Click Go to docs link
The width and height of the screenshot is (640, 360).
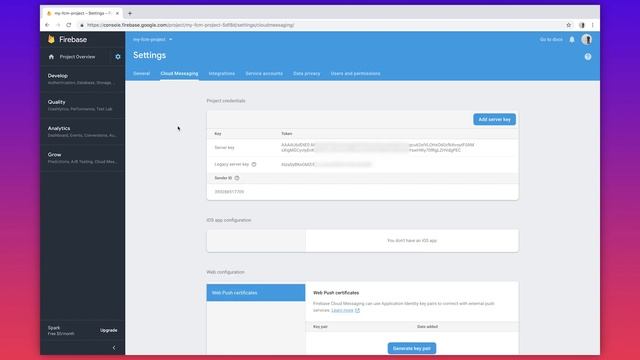click(551, 40)
